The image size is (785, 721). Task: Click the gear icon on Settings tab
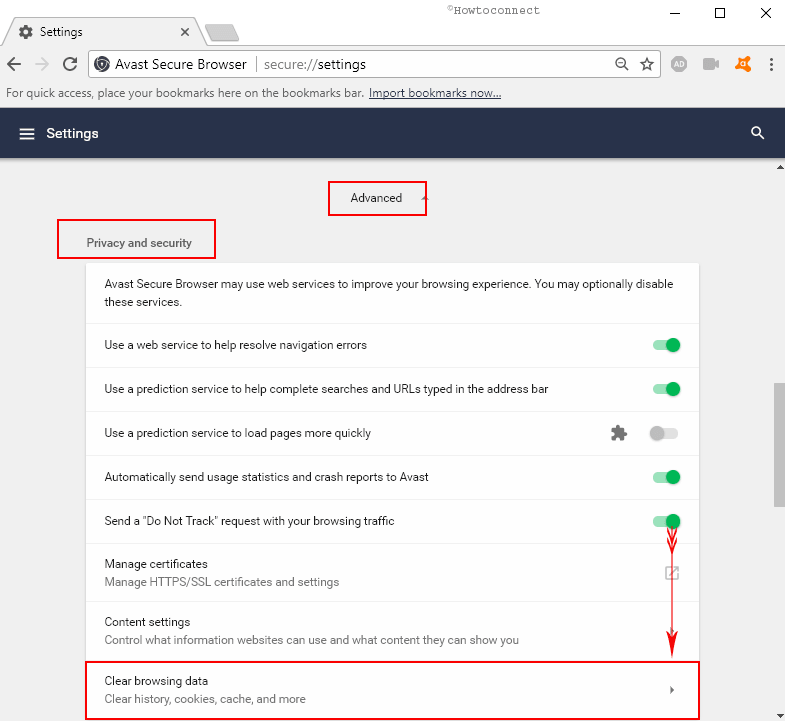26,32
